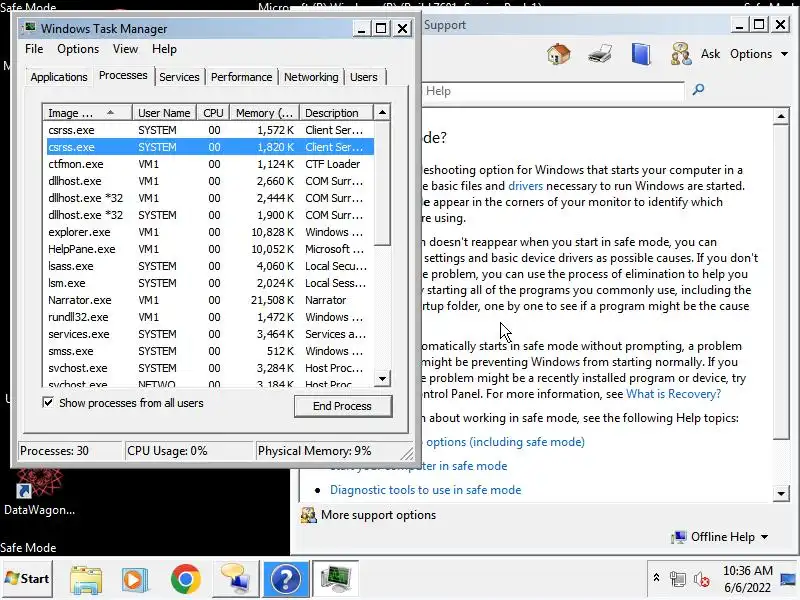
Task: Show hidden tray icons arrow
Action: pos(656,578)
